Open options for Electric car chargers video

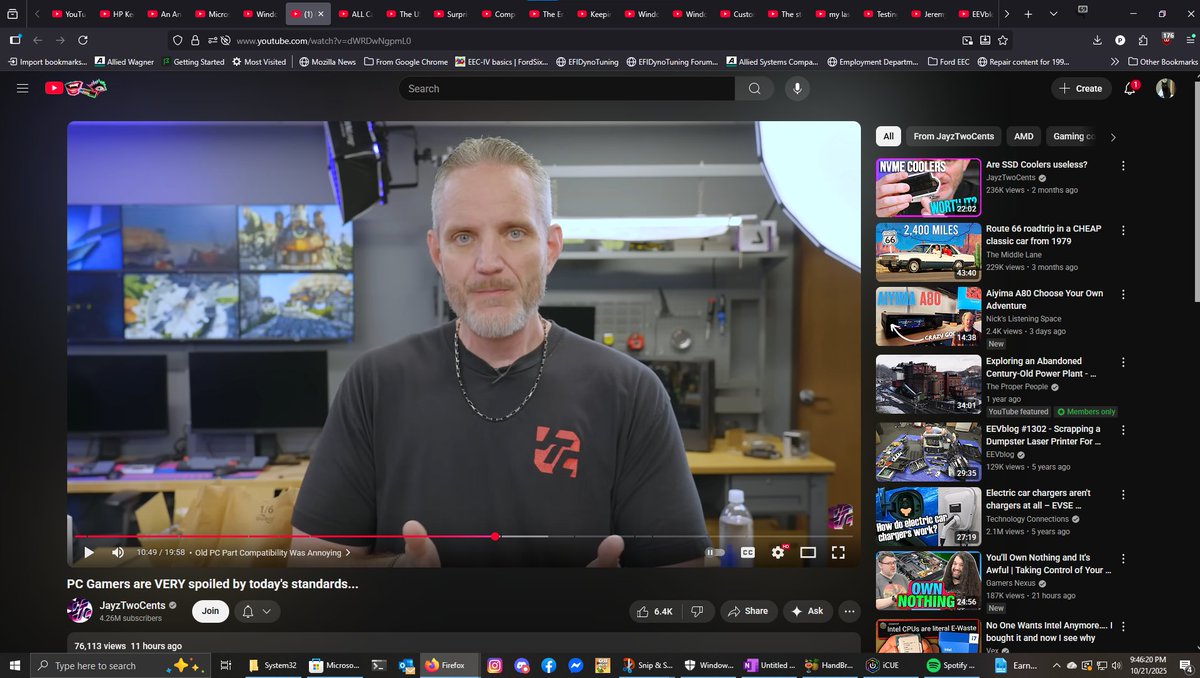(1123, 494)
